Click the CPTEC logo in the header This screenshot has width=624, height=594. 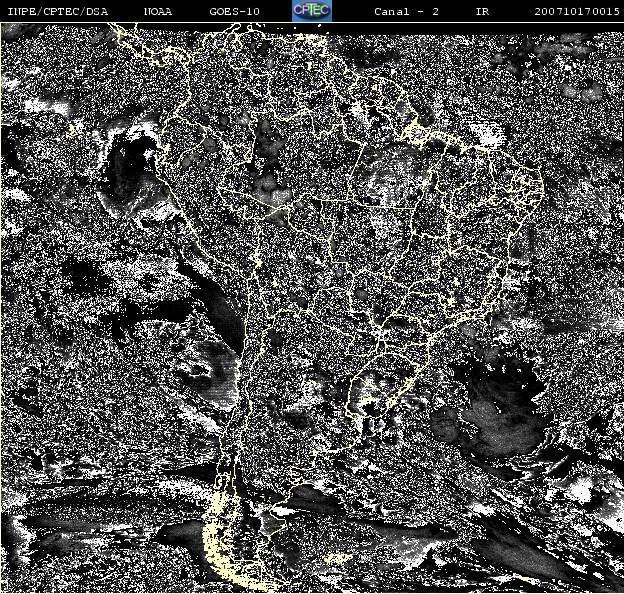click(311, 10)
